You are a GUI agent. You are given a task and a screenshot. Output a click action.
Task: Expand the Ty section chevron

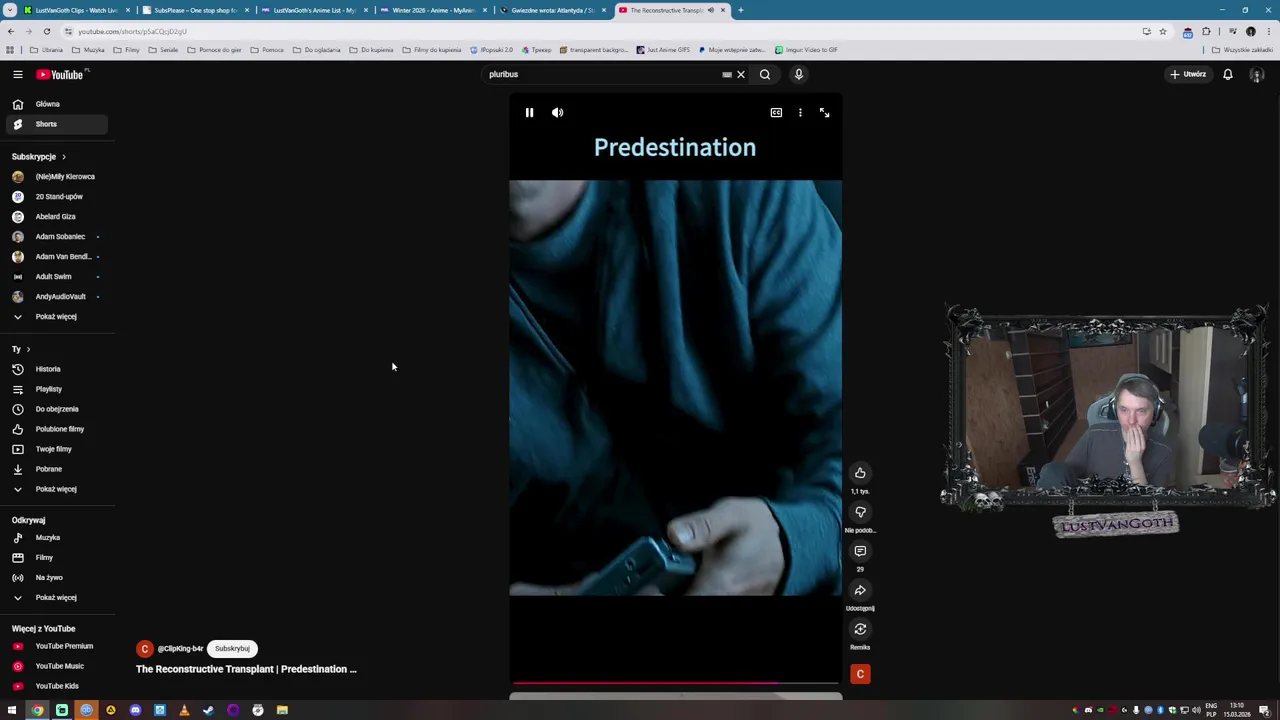click(x=28, y=349)
